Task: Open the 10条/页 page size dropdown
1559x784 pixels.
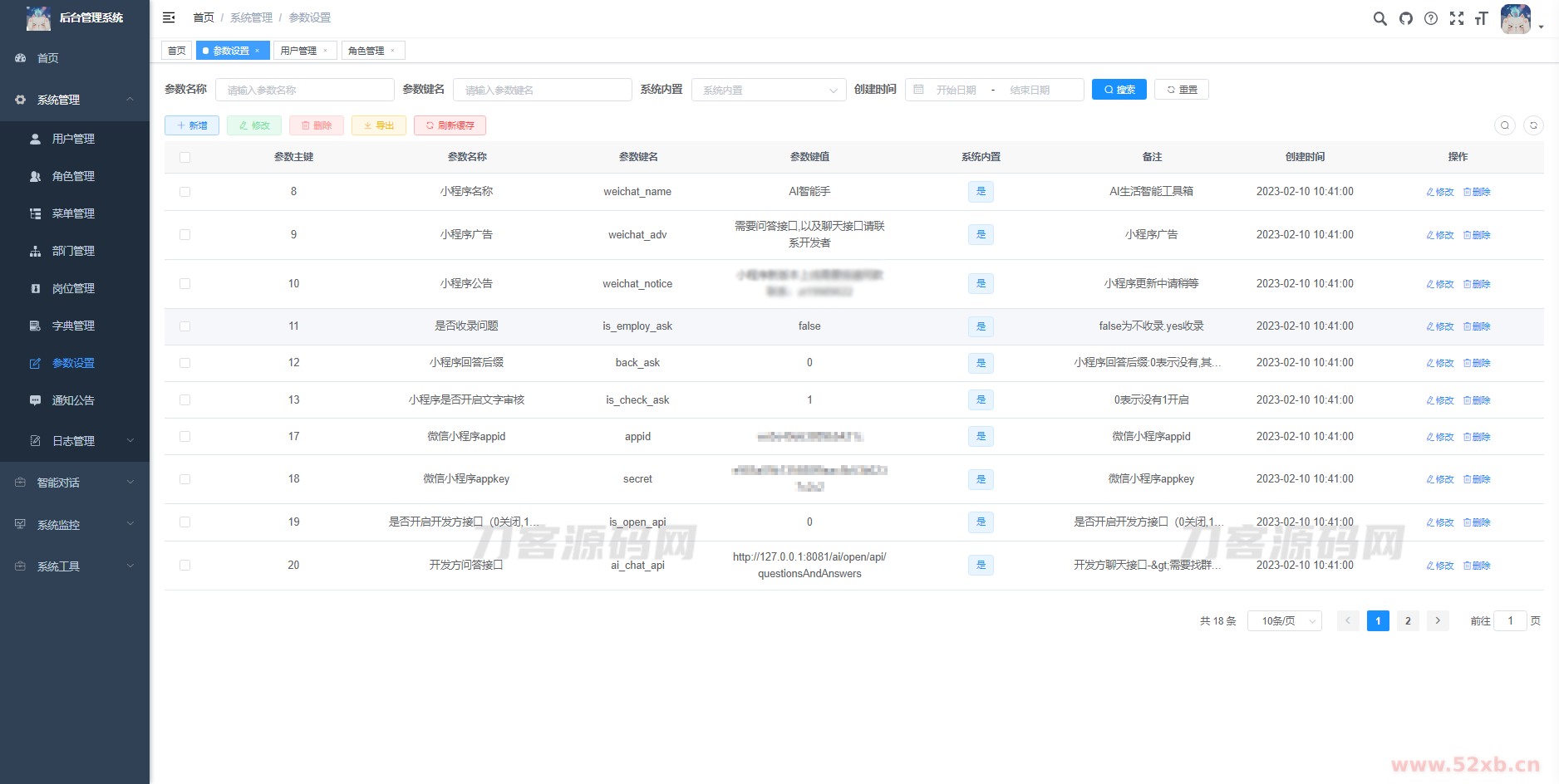Action: (1284, 621)
